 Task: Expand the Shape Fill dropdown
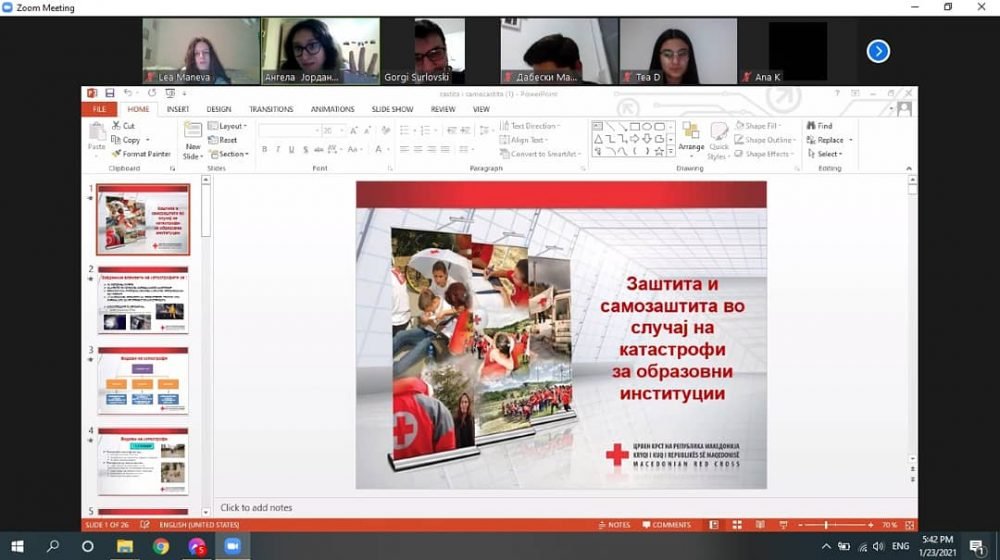(x=764, y=126)
